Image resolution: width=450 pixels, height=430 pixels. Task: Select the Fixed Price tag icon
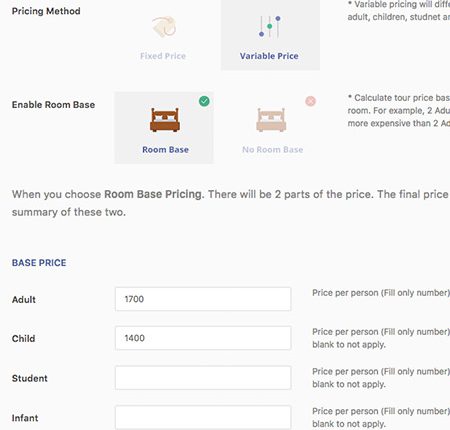pyautogui.click(x=164, y=27)
